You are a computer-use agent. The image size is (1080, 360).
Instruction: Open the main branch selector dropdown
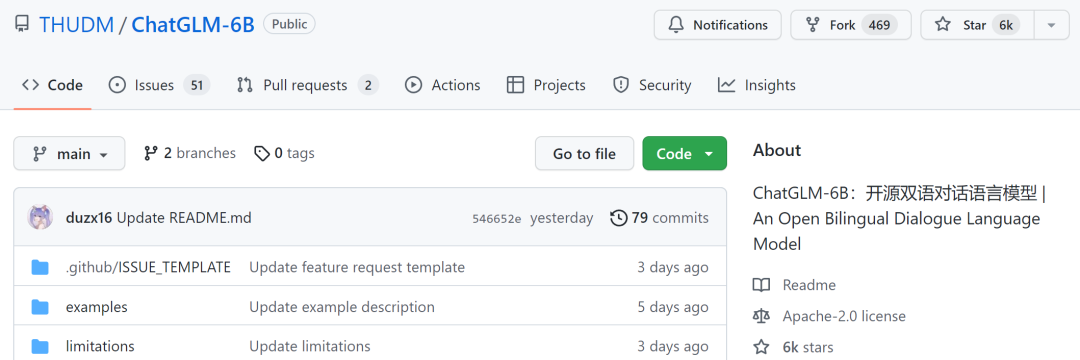pyautogui.click(x=70, y=153)
